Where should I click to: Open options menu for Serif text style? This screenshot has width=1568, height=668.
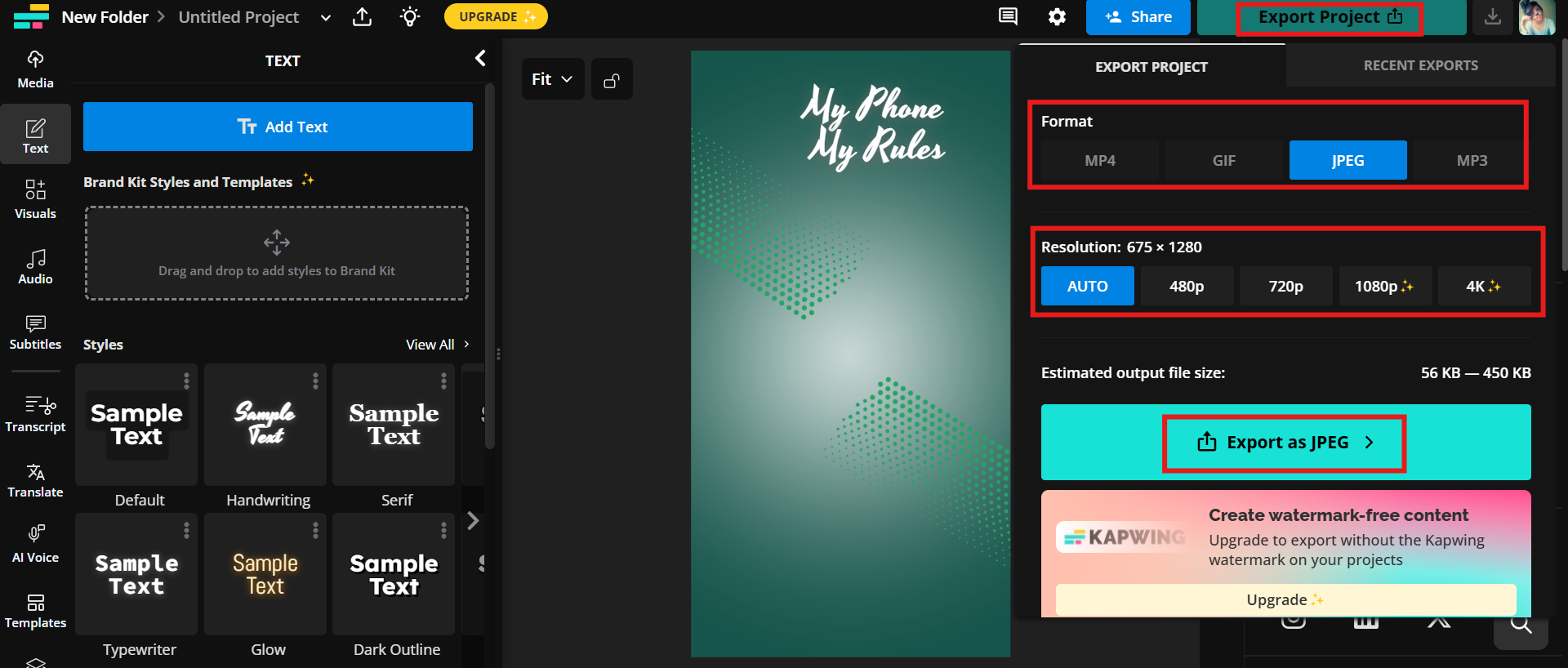[x=443, y=381]
